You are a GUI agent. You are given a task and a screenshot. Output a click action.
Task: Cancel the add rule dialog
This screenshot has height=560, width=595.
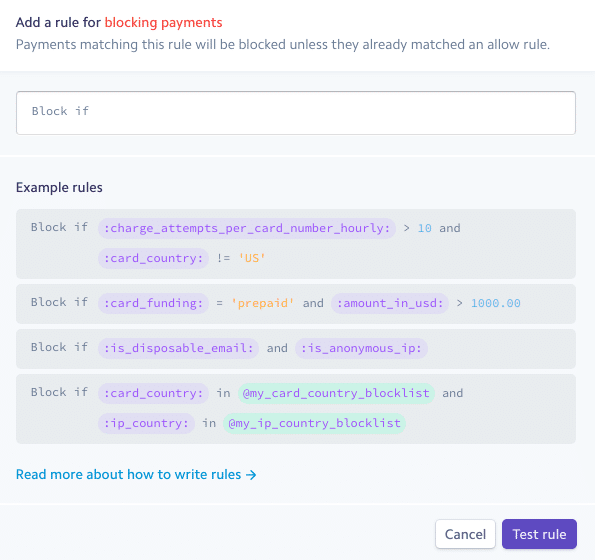465,534
